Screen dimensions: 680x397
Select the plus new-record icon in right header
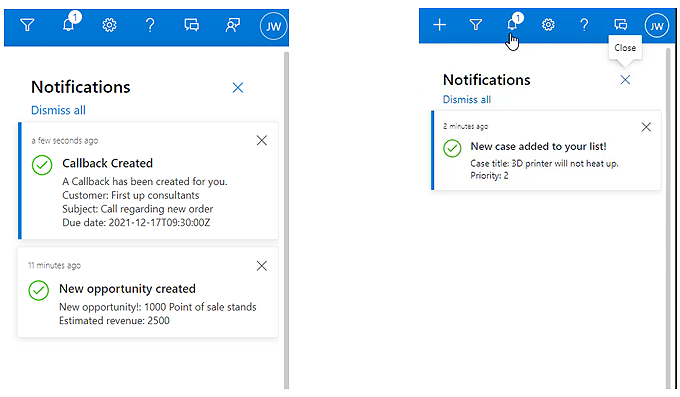439,25
